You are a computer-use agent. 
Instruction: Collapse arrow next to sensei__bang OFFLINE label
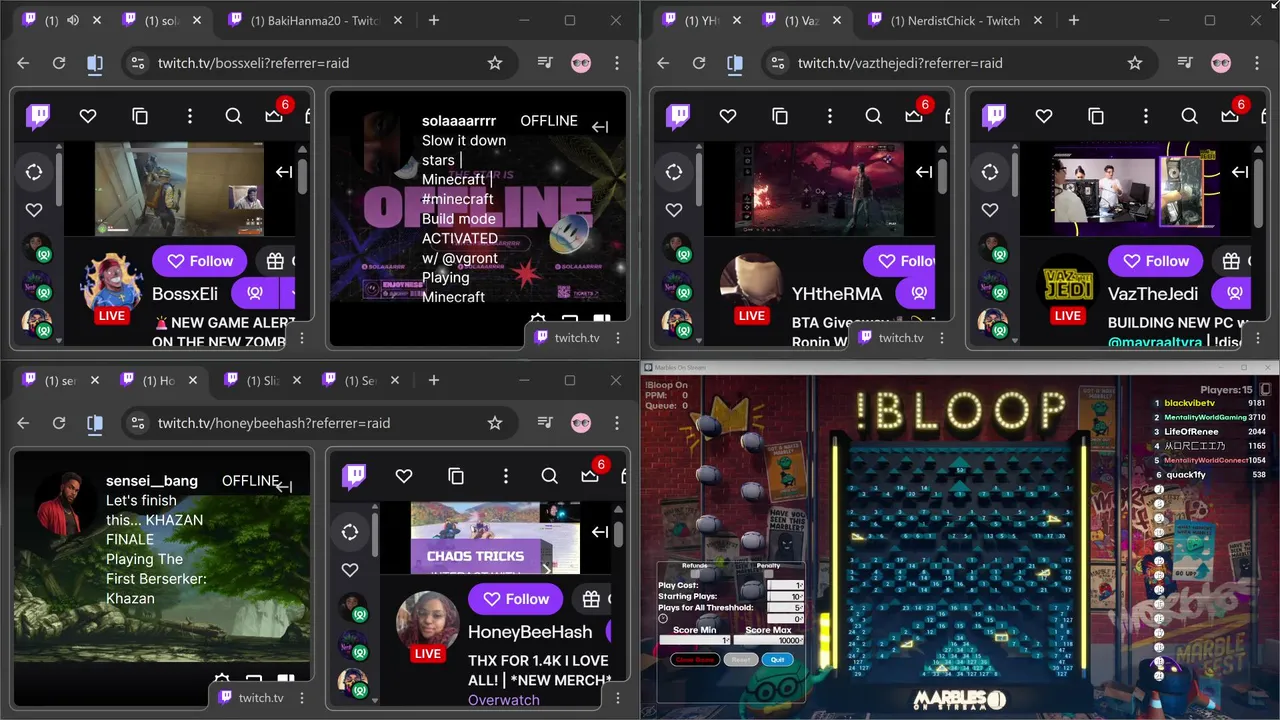point(284,487)
